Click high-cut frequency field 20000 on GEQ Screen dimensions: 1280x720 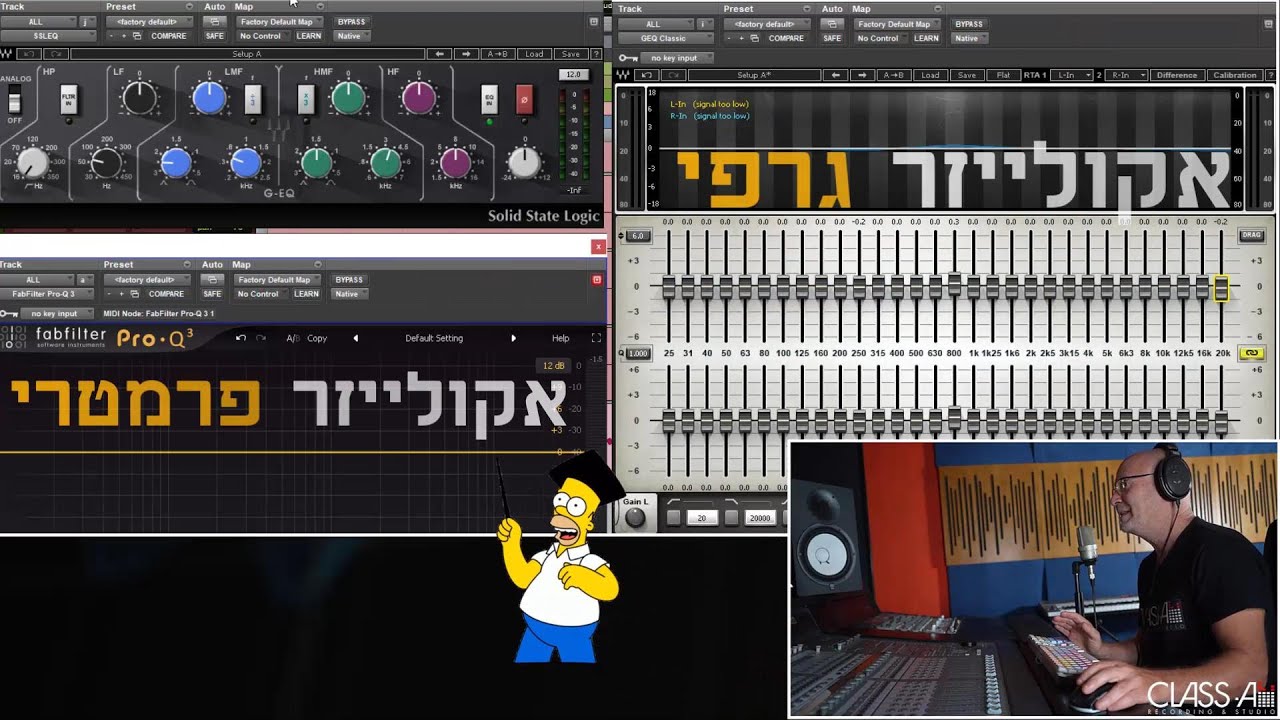pos(759,518)
